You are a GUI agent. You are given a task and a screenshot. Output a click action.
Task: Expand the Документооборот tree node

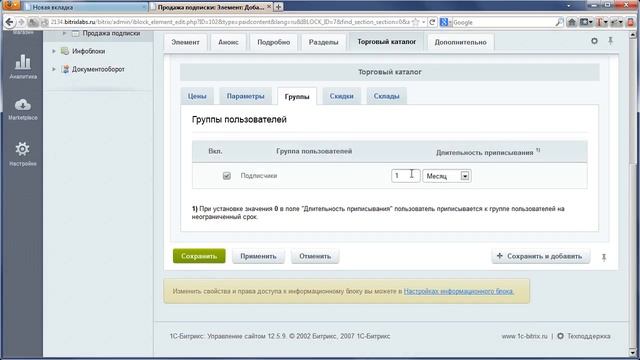tap(53, 69)
